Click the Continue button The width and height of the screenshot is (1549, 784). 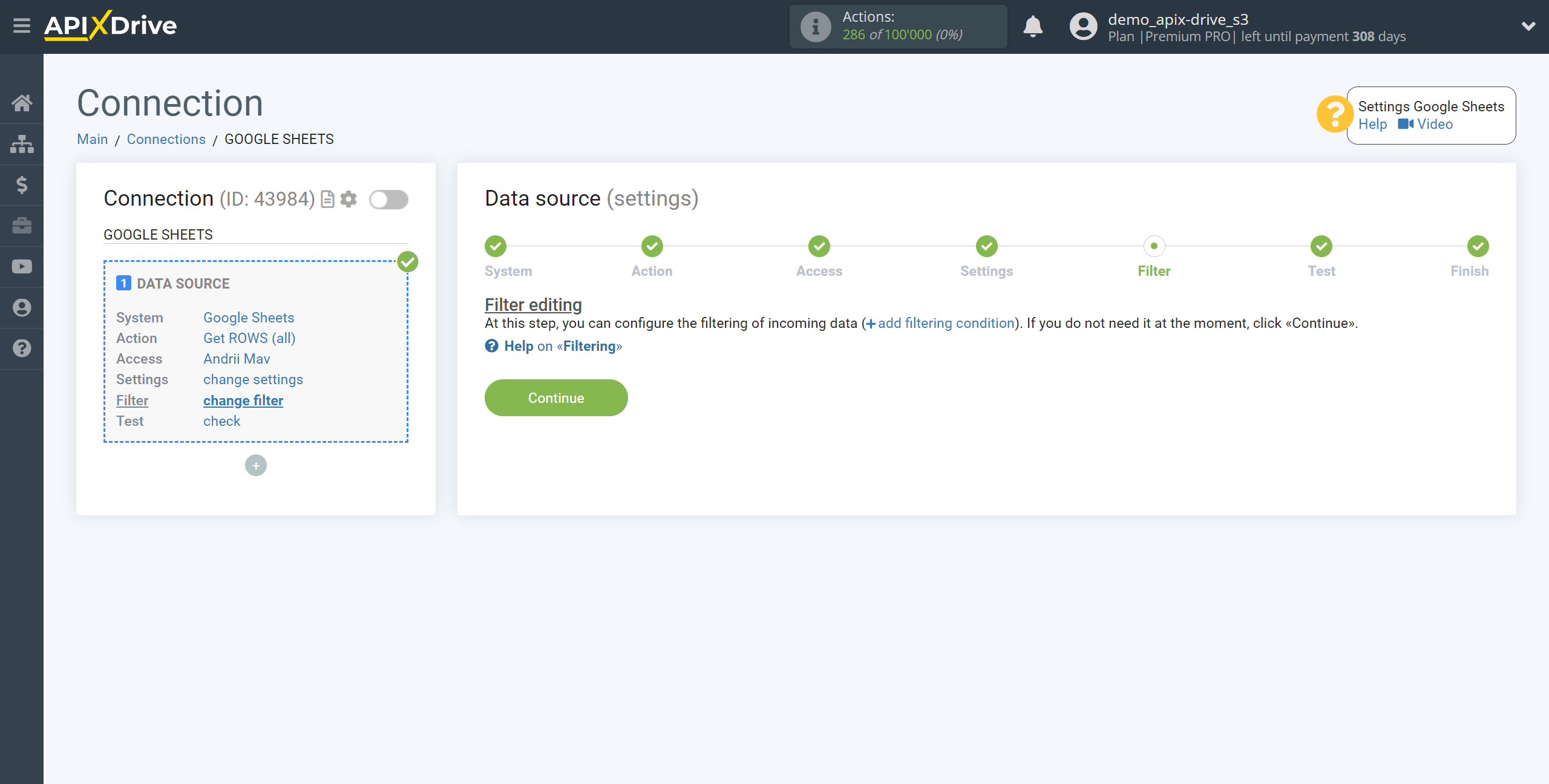557,397
